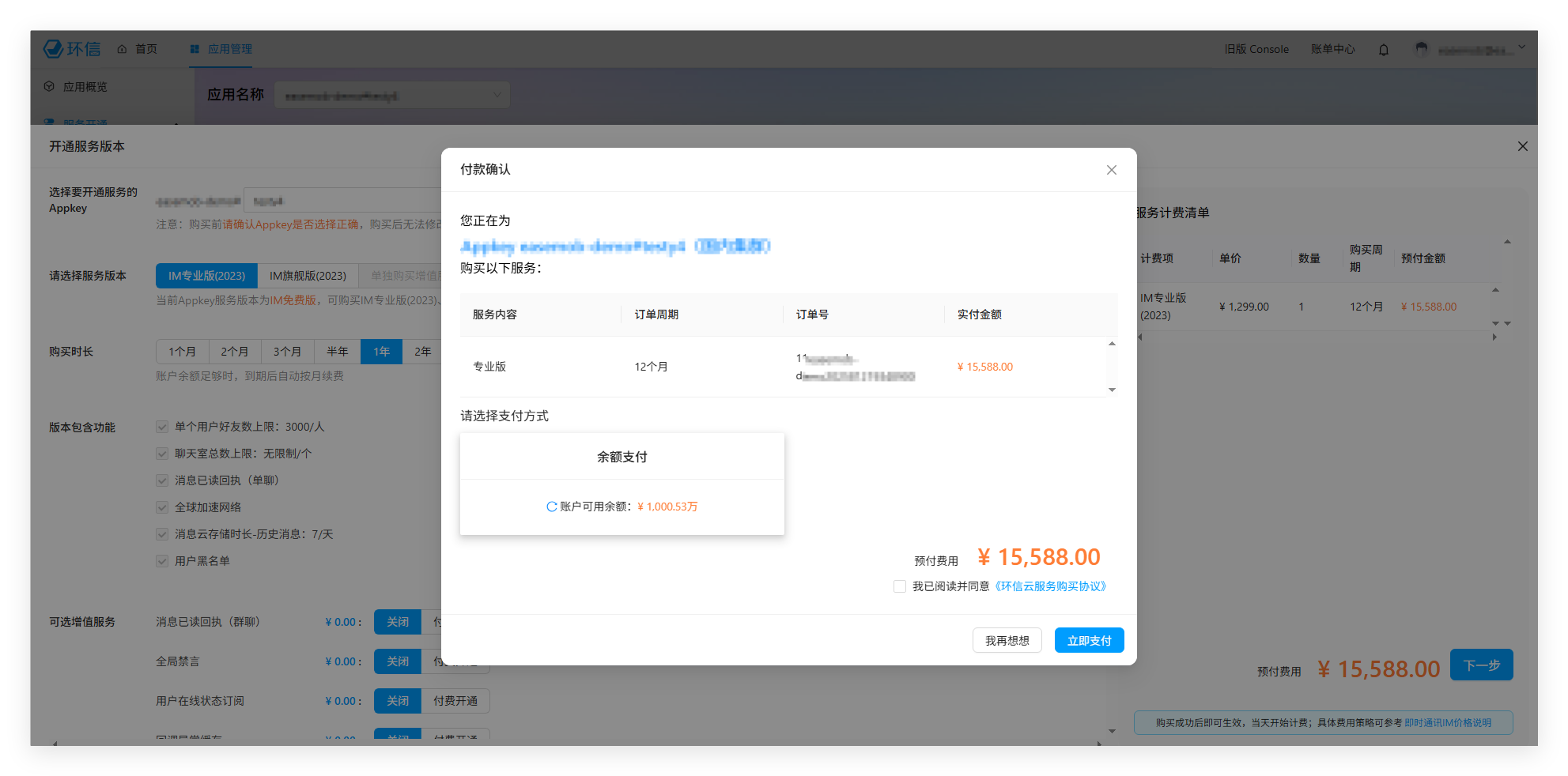1568x776 pixels.
Task: Click the 首页 home icon
Action: point(122,49)
